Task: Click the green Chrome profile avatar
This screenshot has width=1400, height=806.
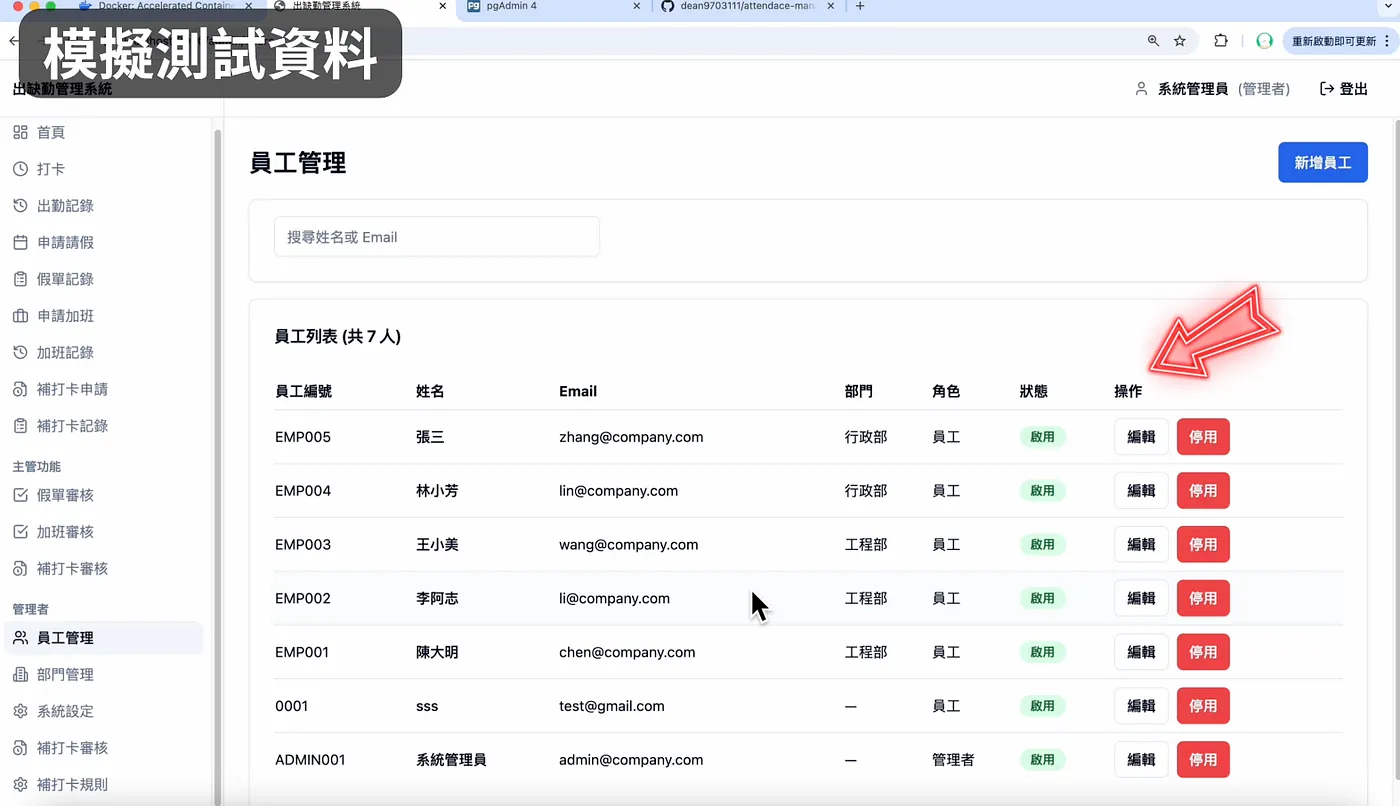Action: pos(1264,41)
